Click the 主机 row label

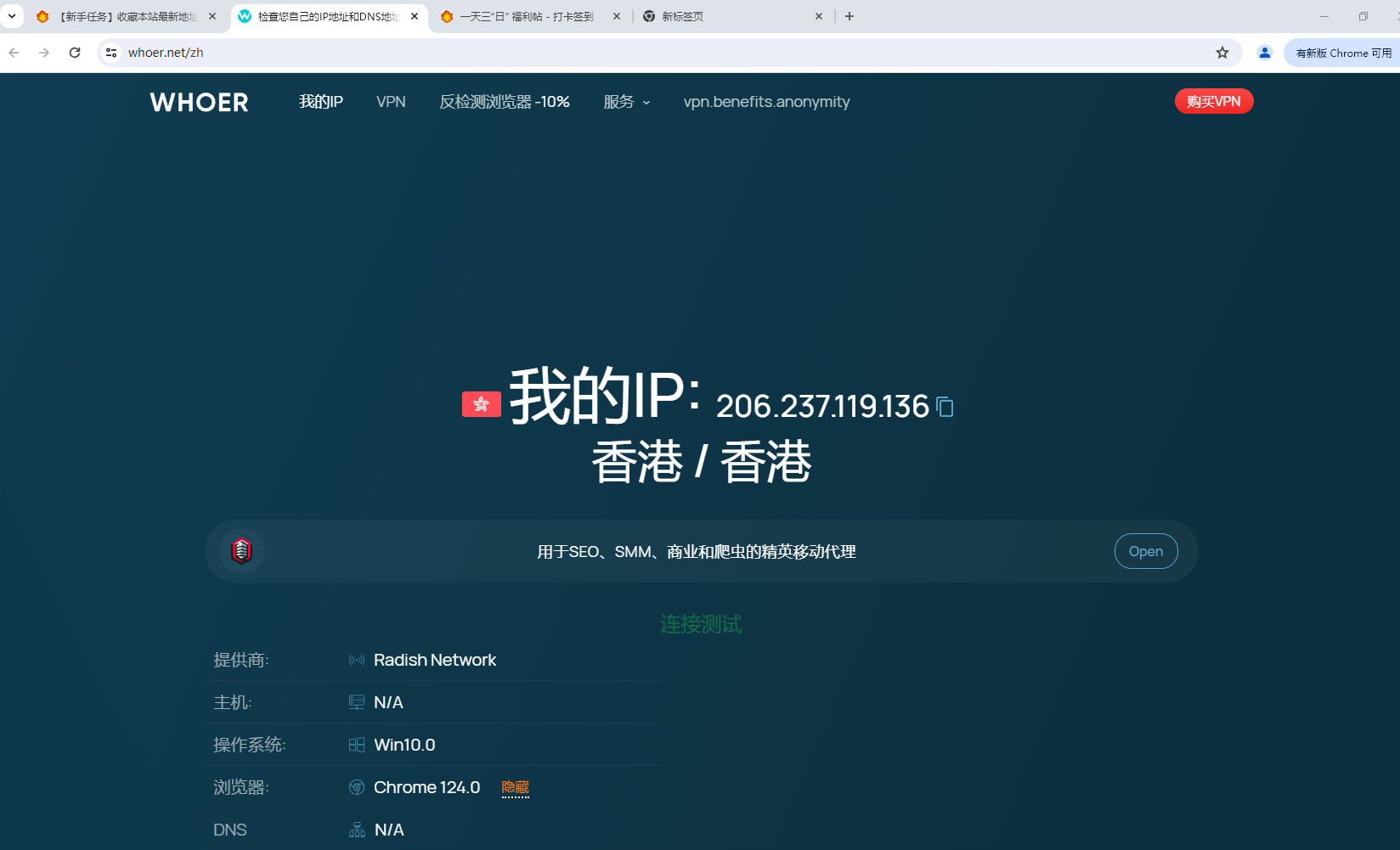click(x=232, y=702)
